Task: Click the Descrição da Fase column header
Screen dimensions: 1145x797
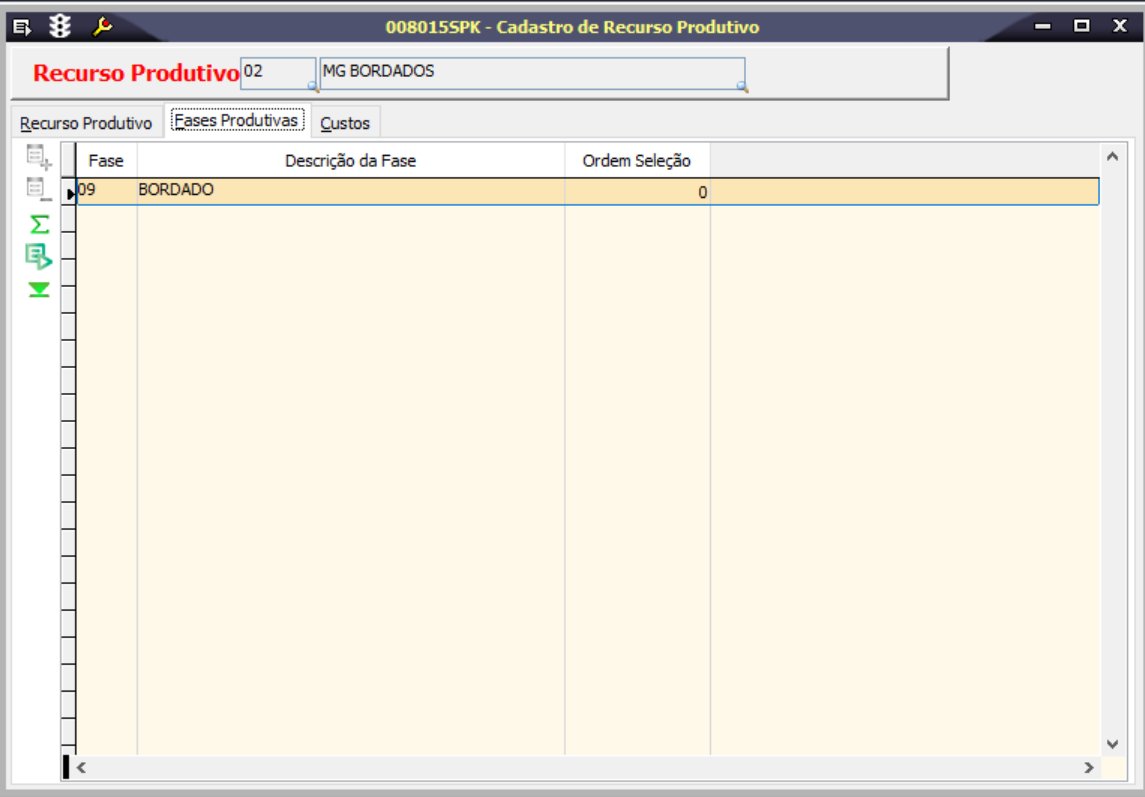Action: (x=351, y=161)
